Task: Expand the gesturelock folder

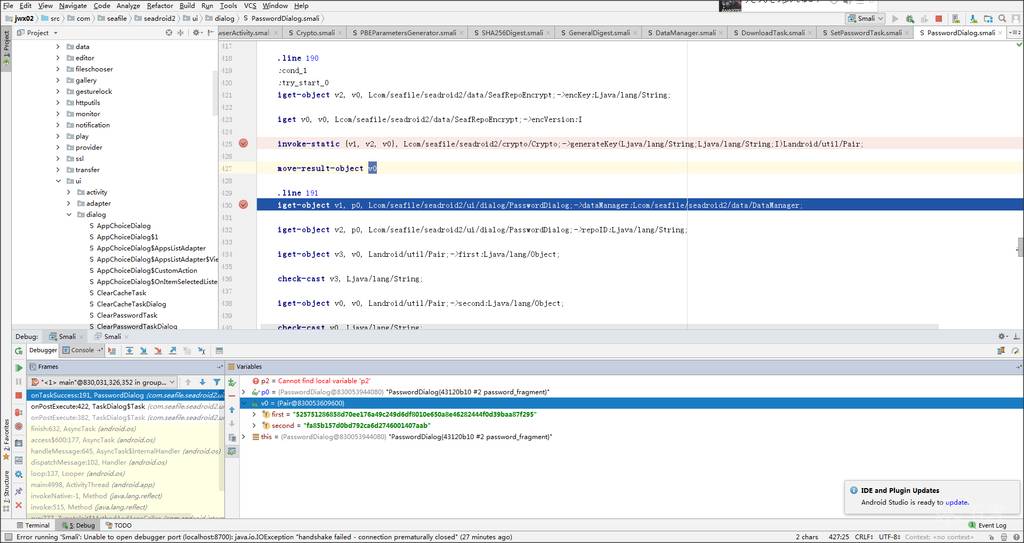Action: coord(57,91)
